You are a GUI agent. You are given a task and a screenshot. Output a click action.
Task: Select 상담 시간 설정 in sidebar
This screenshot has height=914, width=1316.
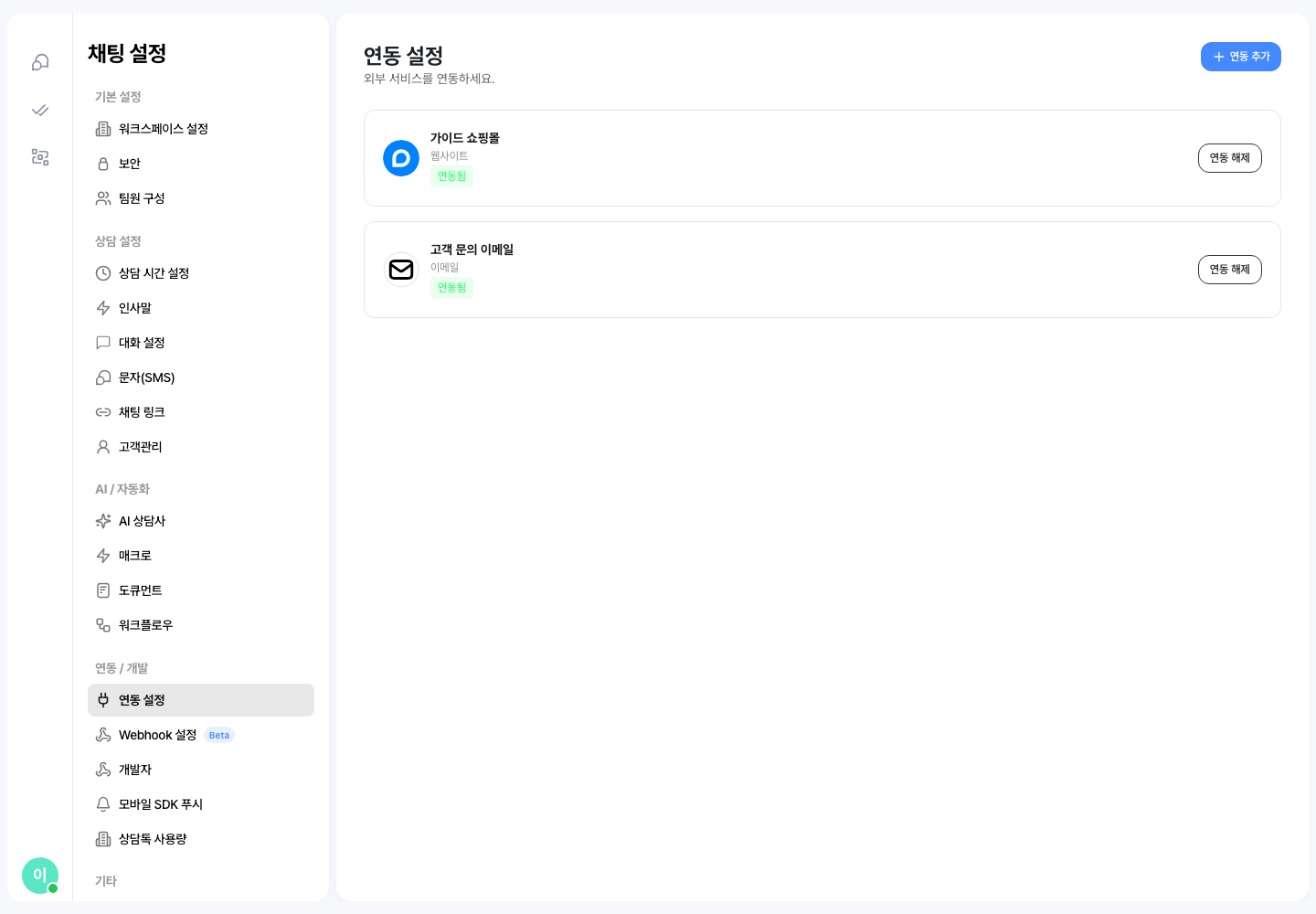pyautogui.click(x=201, y=273)
